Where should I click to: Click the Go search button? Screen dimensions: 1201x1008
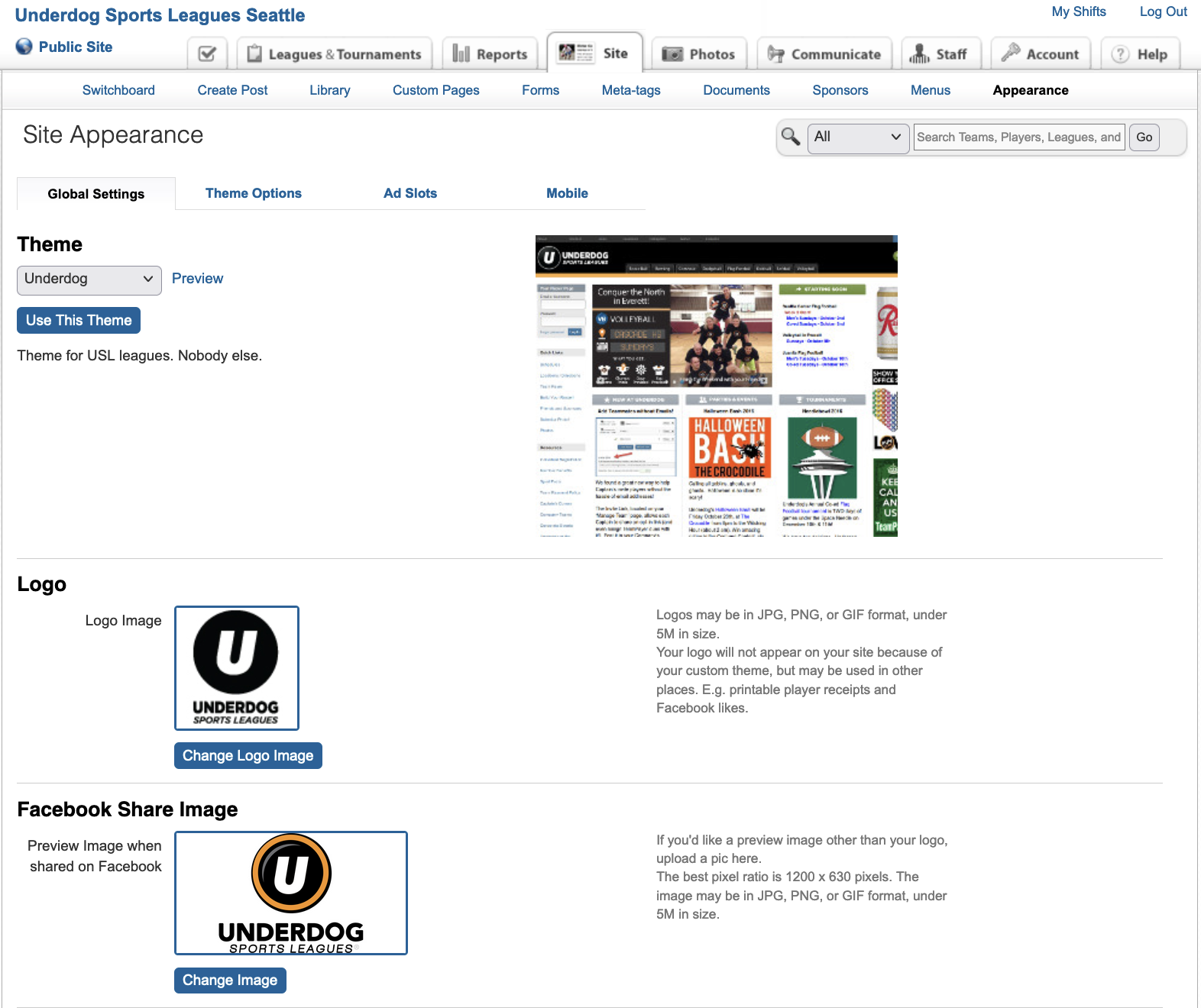tap(1144, 137)
